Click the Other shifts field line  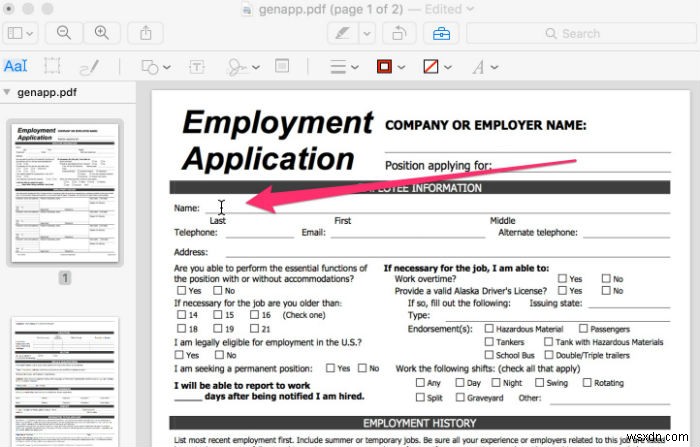[x=610, y=399]
